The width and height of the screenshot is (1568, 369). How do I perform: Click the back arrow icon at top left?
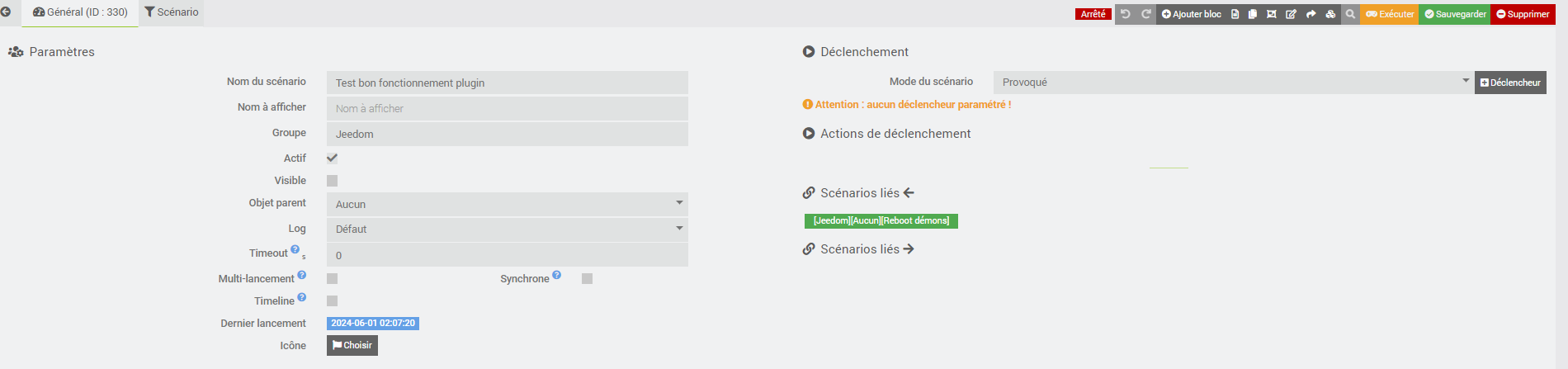pos(6,12)
